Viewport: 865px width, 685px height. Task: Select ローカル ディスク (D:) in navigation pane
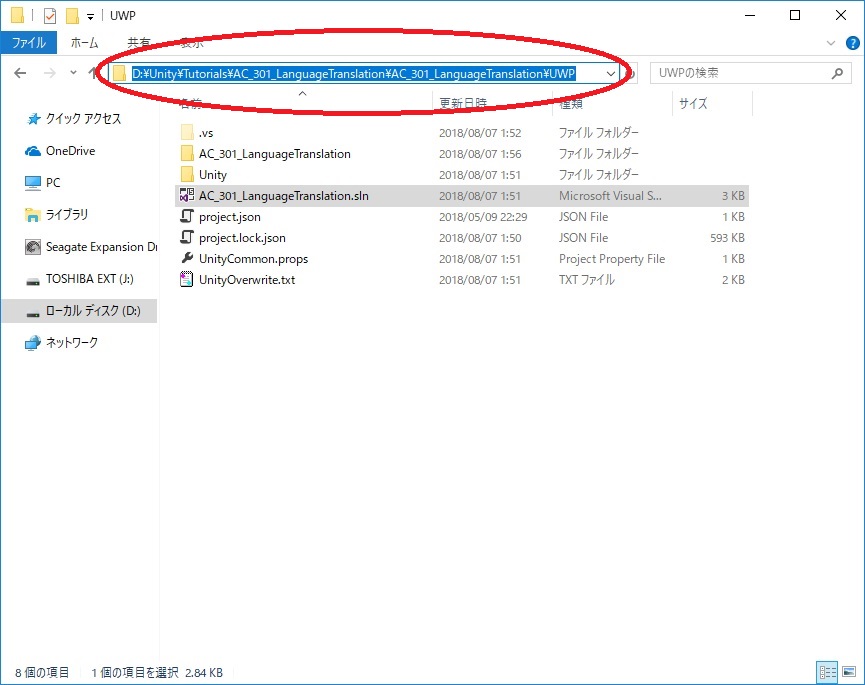pyautogui.click(x=79, y=311)
